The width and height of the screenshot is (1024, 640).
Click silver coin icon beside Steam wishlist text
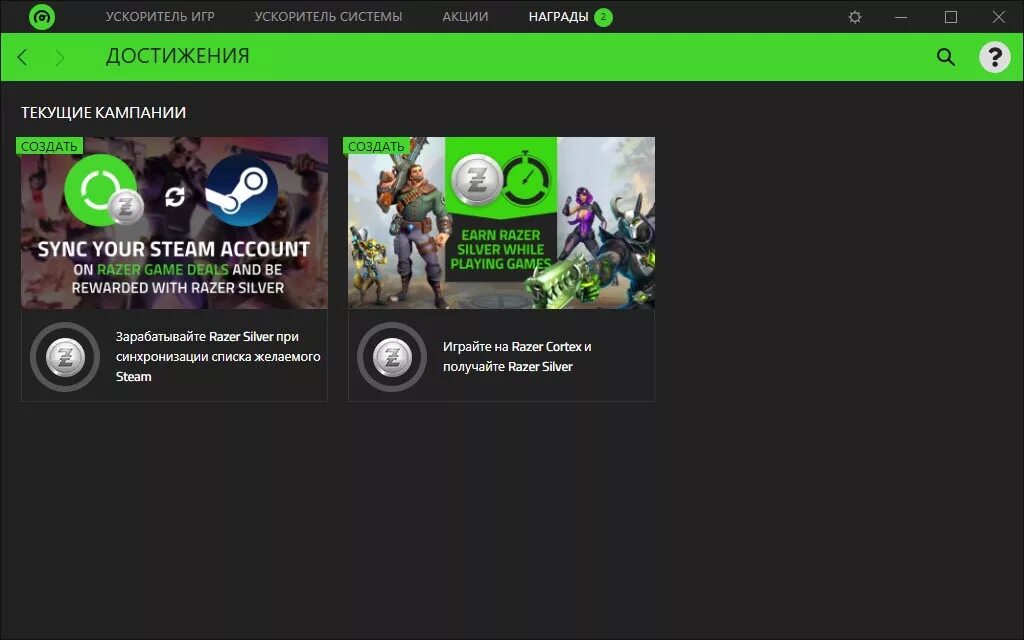point(65,357)
